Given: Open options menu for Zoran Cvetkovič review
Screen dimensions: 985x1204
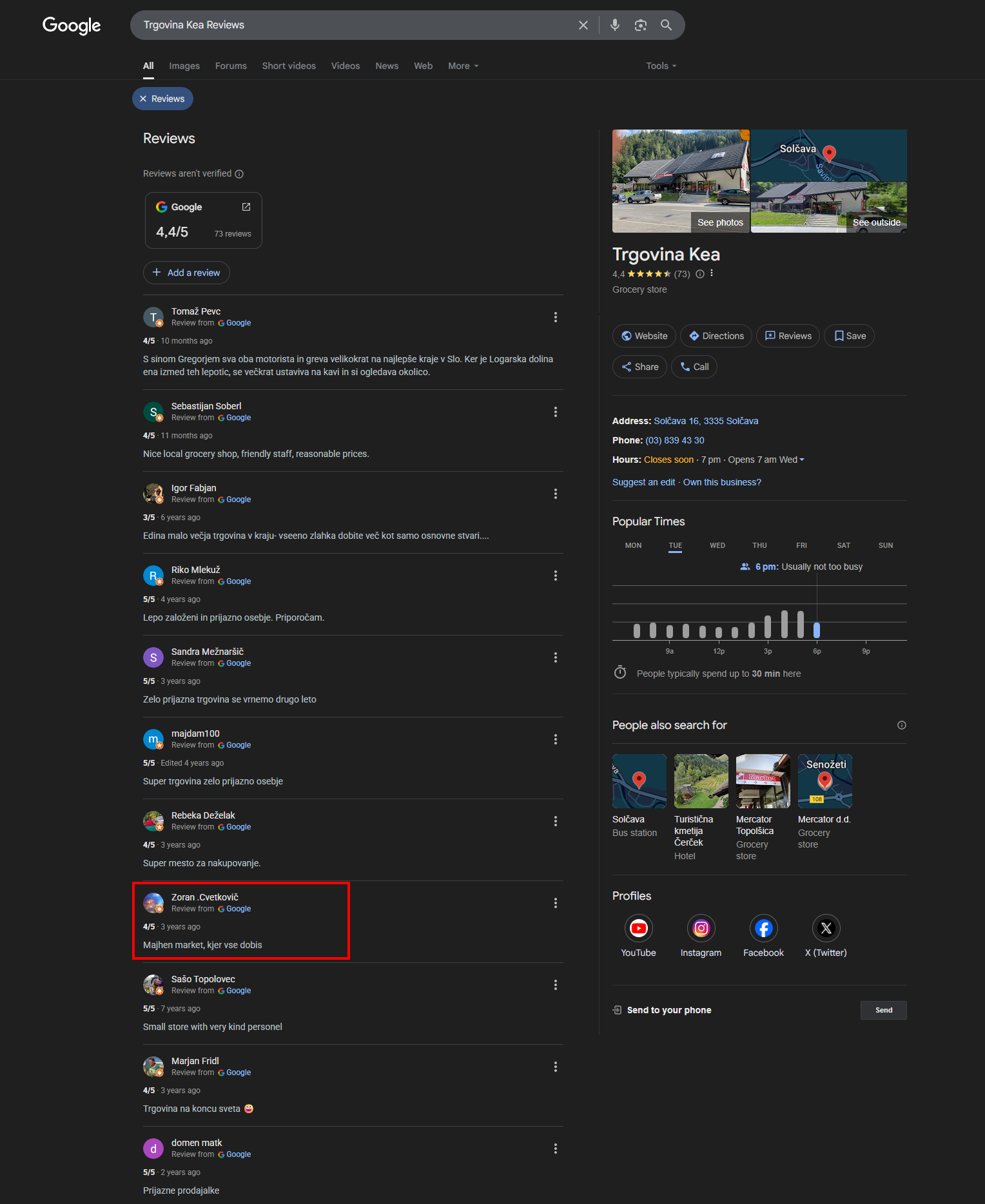Looking at the screenshot, I should pyautogui.click(x=556, y=903).
